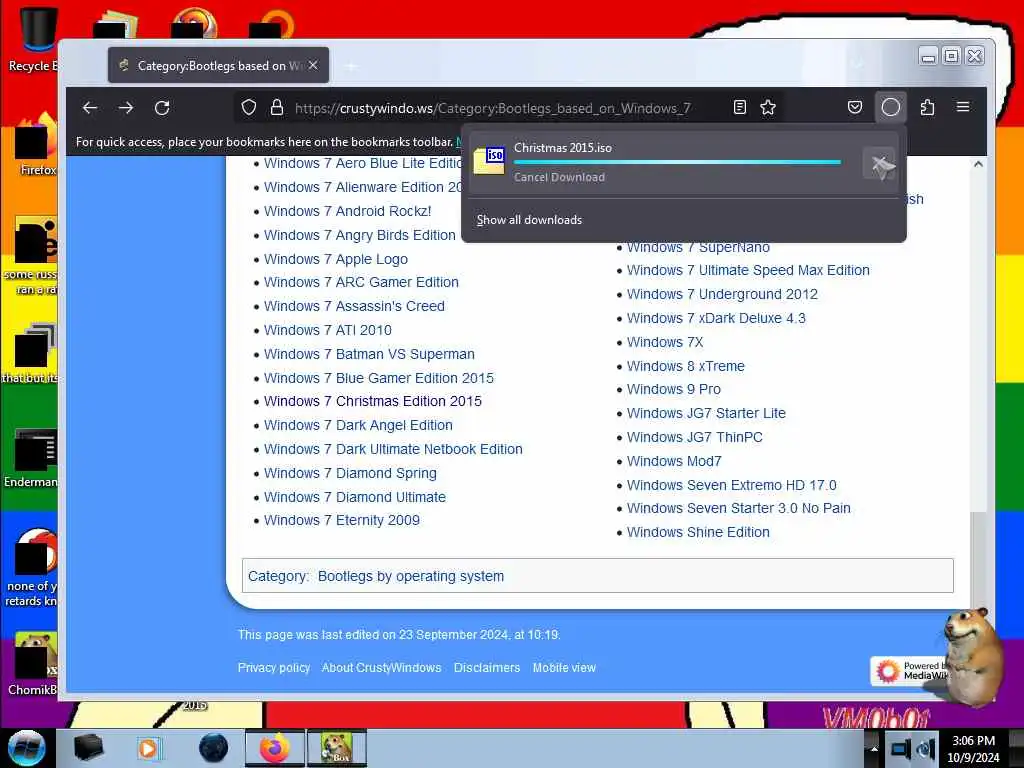This screenshot has height=768, width=1024.
Task: Open Windows Seven Starter 3.0 No Pain
Action: coord(739,508)
